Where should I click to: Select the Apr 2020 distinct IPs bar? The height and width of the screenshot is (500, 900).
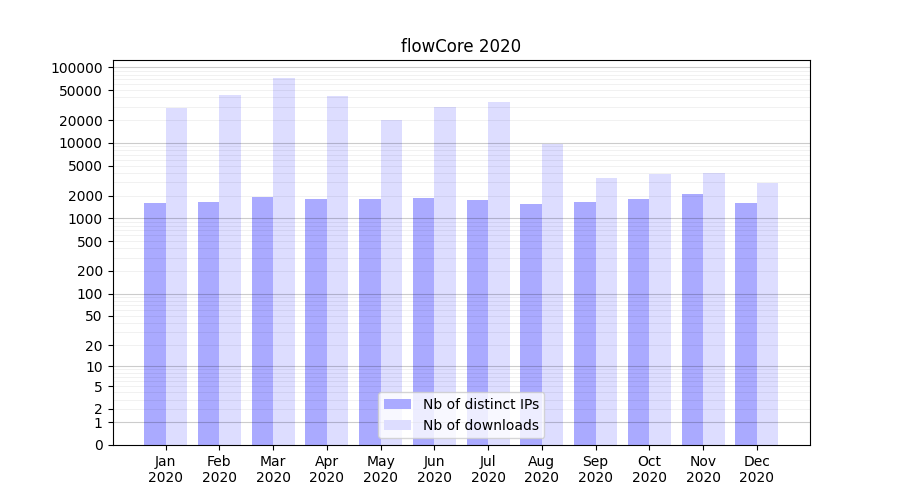click(x=316, y=322)
